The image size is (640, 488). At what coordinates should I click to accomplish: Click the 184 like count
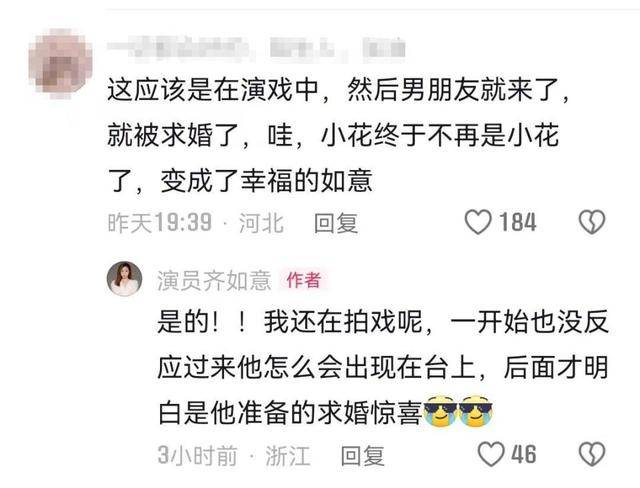518,223
